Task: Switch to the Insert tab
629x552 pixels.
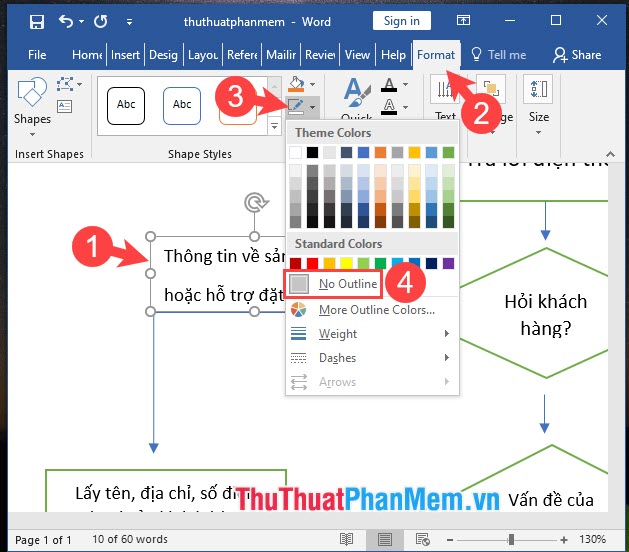Action: pos(125,55)
